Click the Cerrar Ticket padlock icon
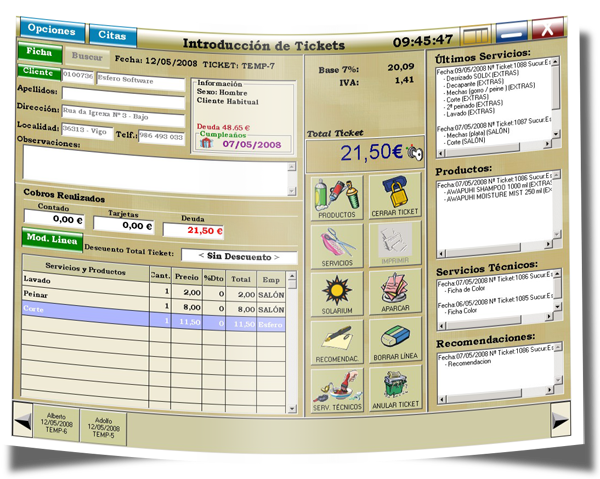 (395, 196)
